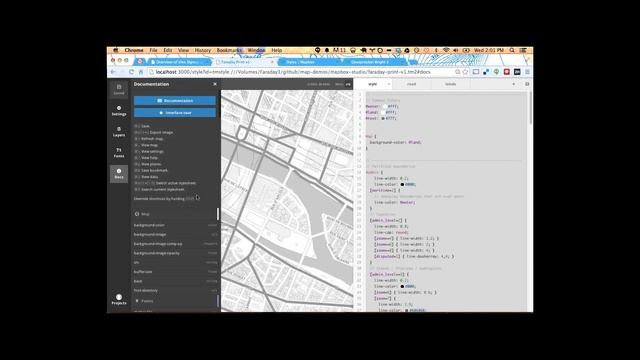The image size is (640, 360).
Task: Open the Settings panel in the sidebar
Action: pyautogui.click(x=119, y=111)
